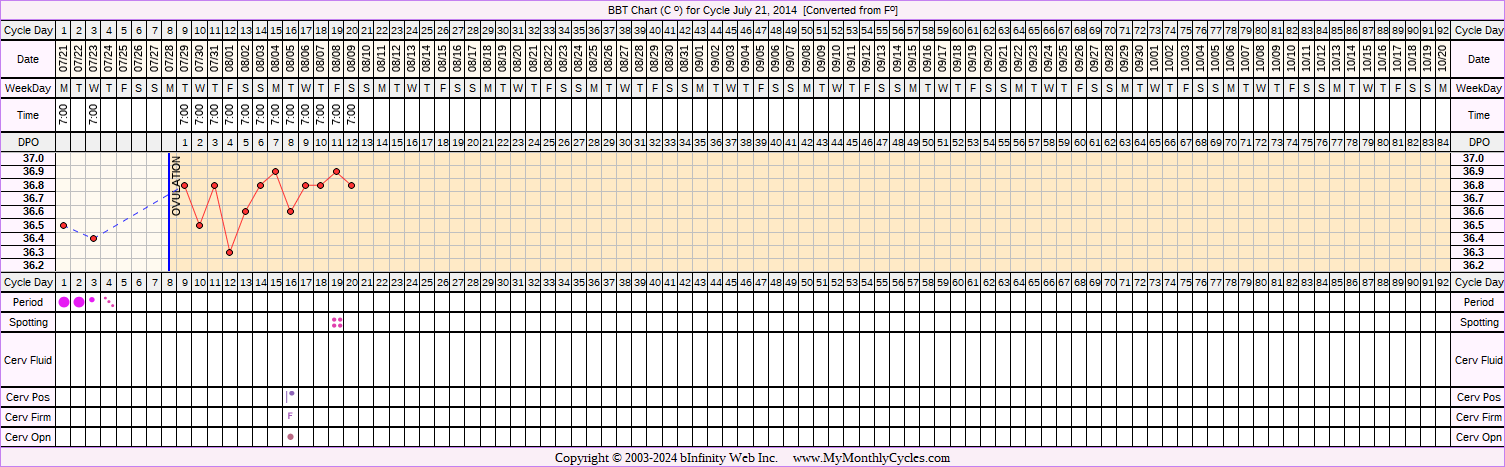Click the vertical OVULATION label

pyautogui.click(x=177, y=186)
